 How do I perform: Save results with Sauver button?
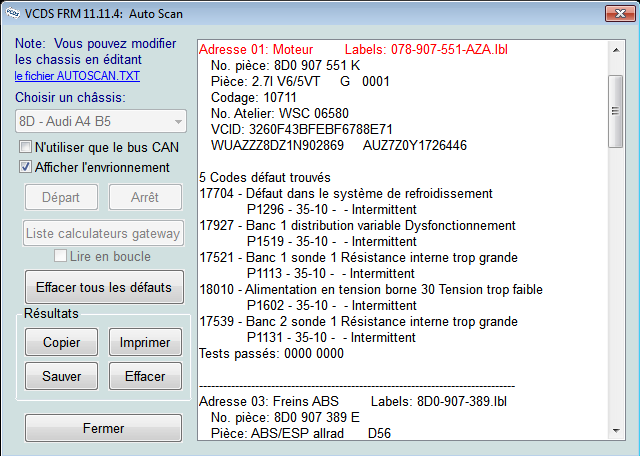coord(61,376)
